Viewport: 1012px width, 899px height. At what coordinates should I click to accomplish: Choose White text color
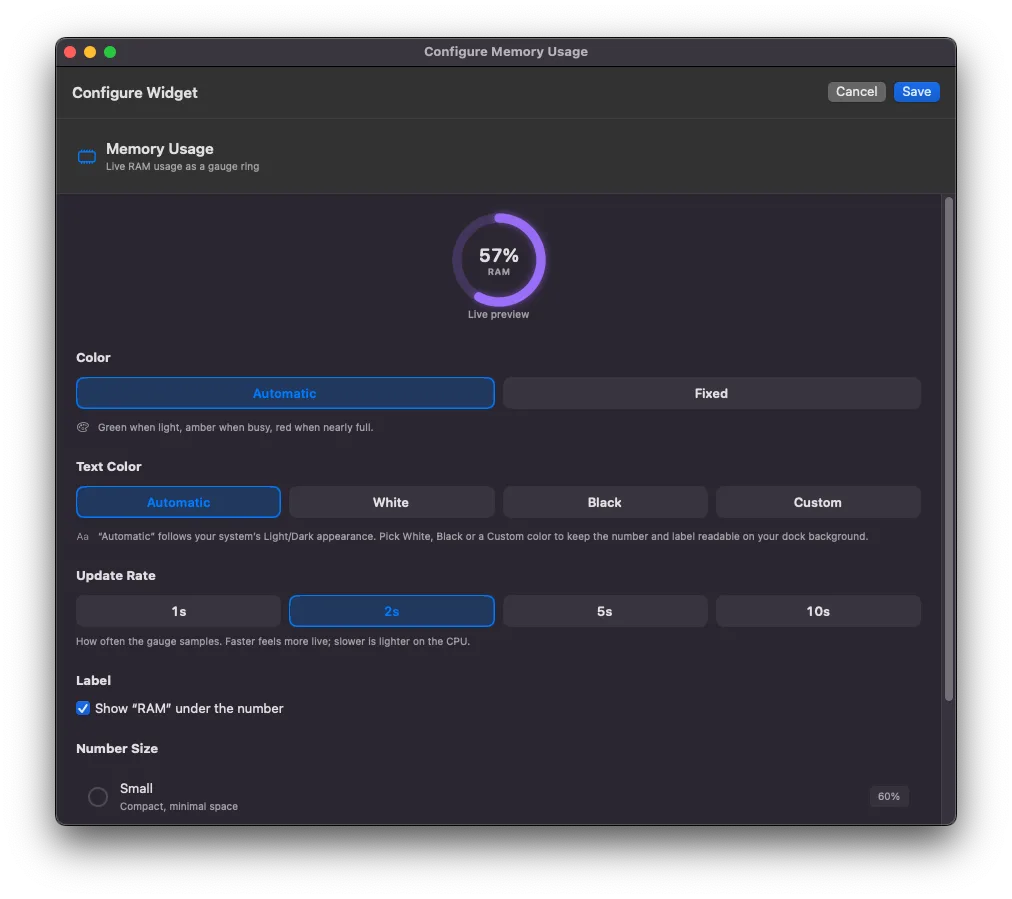point(391,502)
